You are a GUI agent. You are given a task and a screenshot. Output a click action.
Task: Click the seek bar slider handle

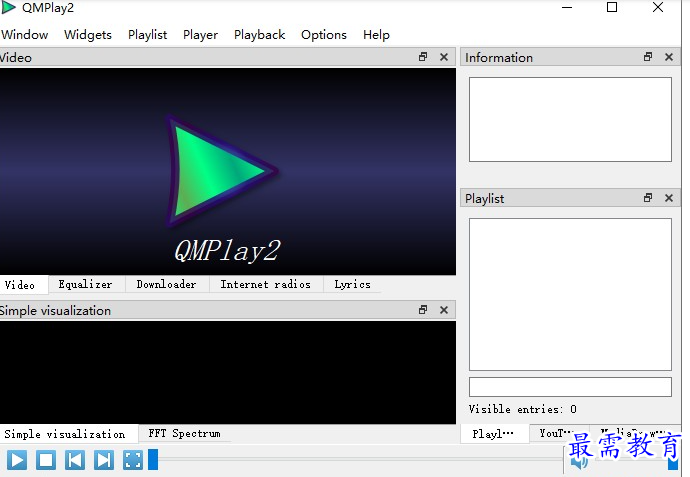tap(153, 459)
